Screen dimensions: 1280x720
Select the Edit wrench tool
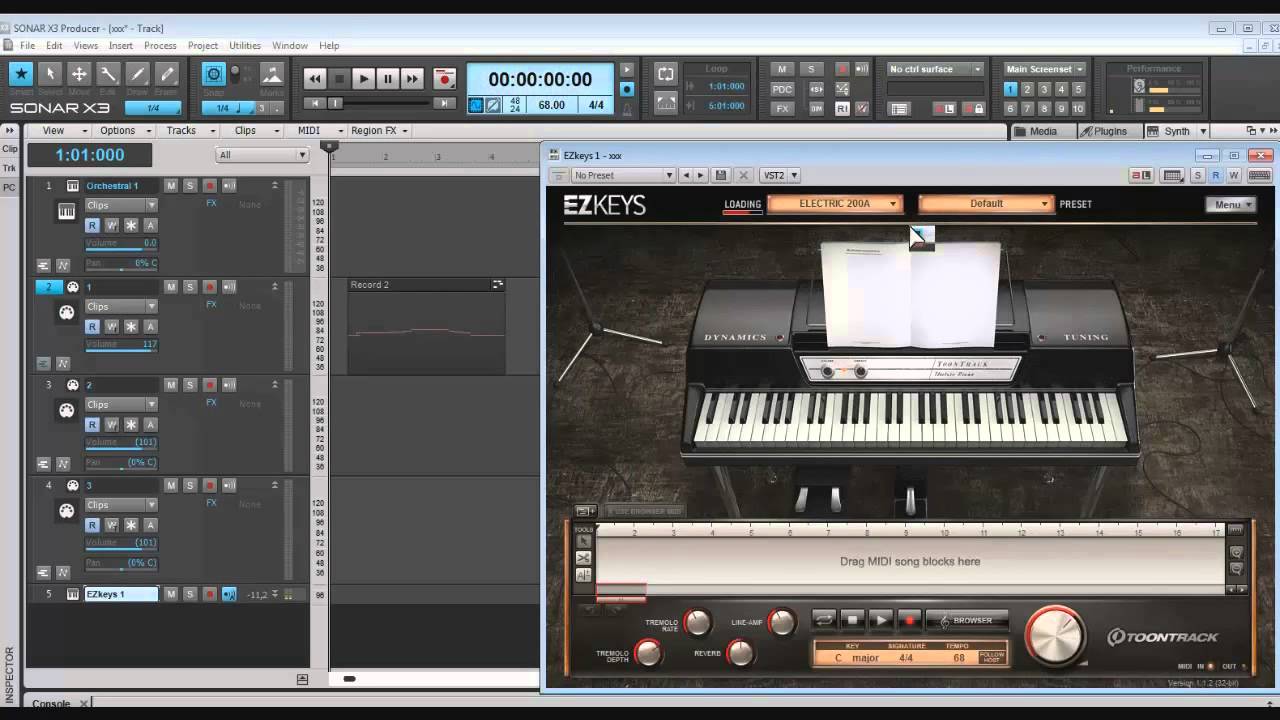coord(108,74)
